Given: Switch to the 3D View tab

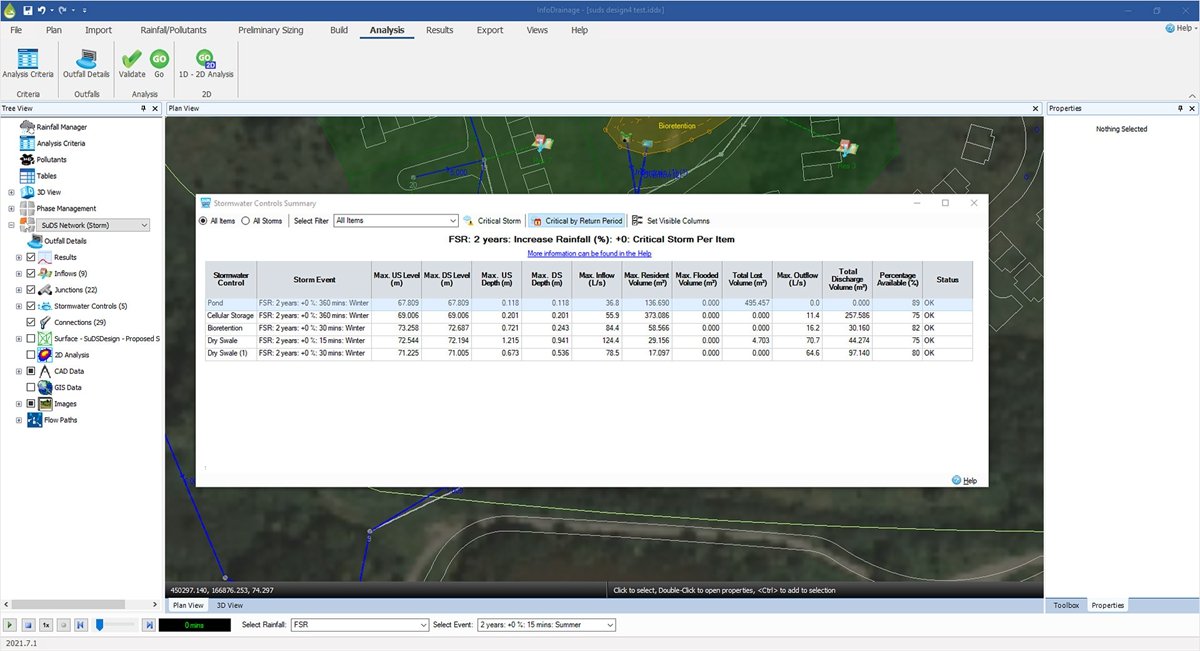Looking at the screenshot, I should point(229,605).
